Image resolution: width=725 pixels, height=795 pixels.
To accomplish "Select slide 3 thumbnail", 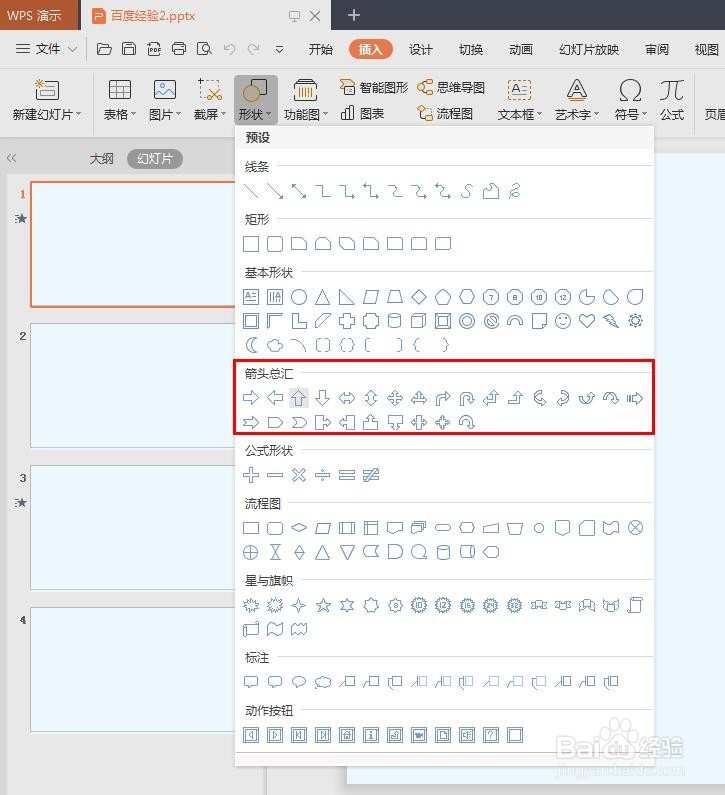I will point(133,527).
